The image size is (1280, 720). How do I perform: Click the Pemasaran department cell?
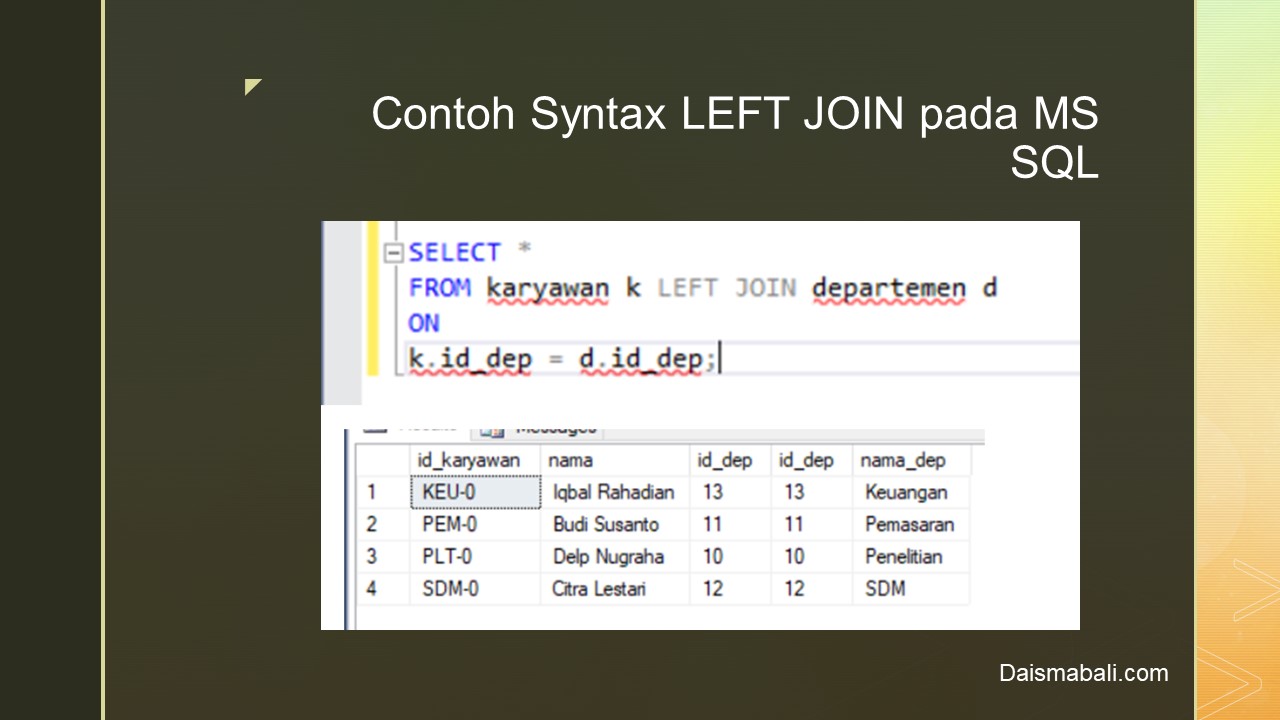point(909,524)
